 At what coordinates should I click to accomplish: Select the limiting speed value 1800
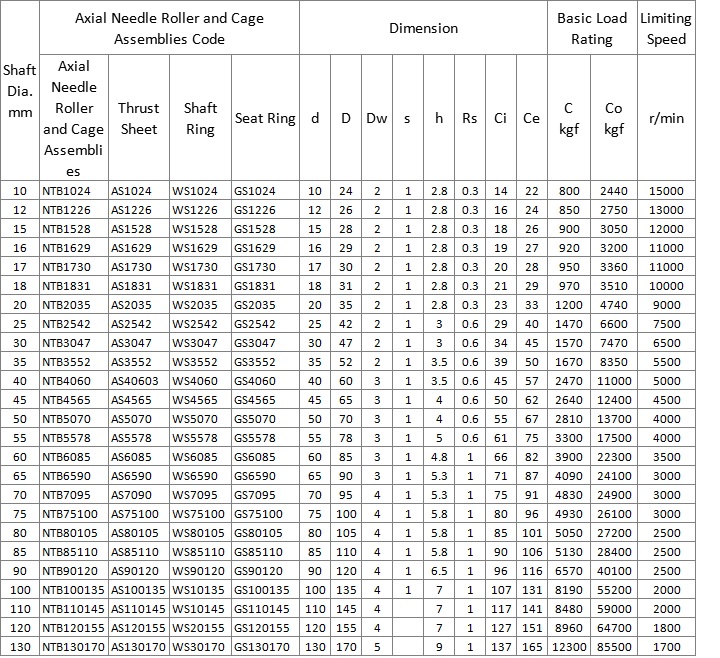(666, 628)
